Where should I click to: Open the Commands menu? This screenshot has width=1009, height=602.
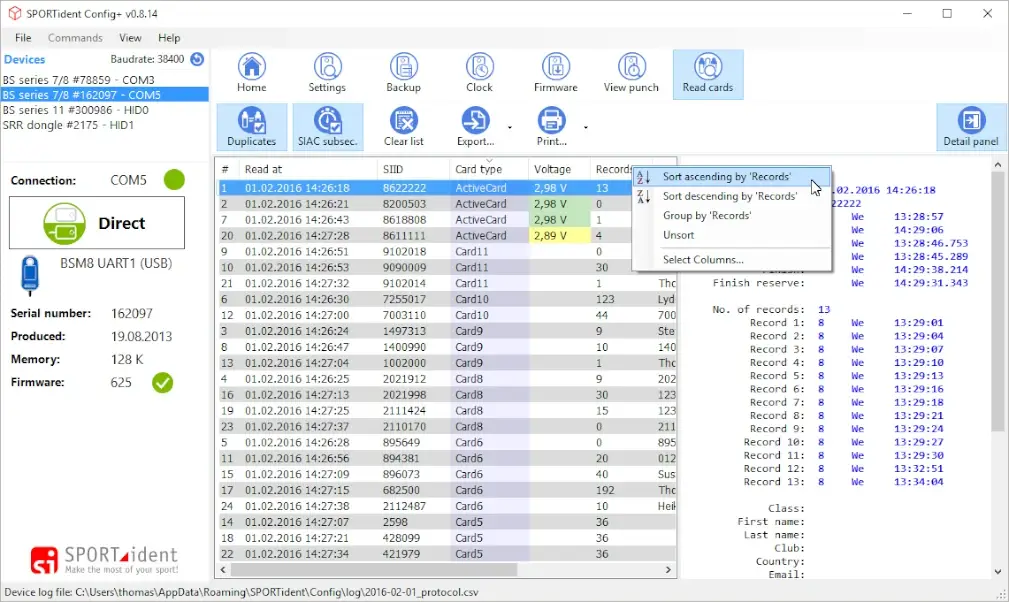pos(75,38)
